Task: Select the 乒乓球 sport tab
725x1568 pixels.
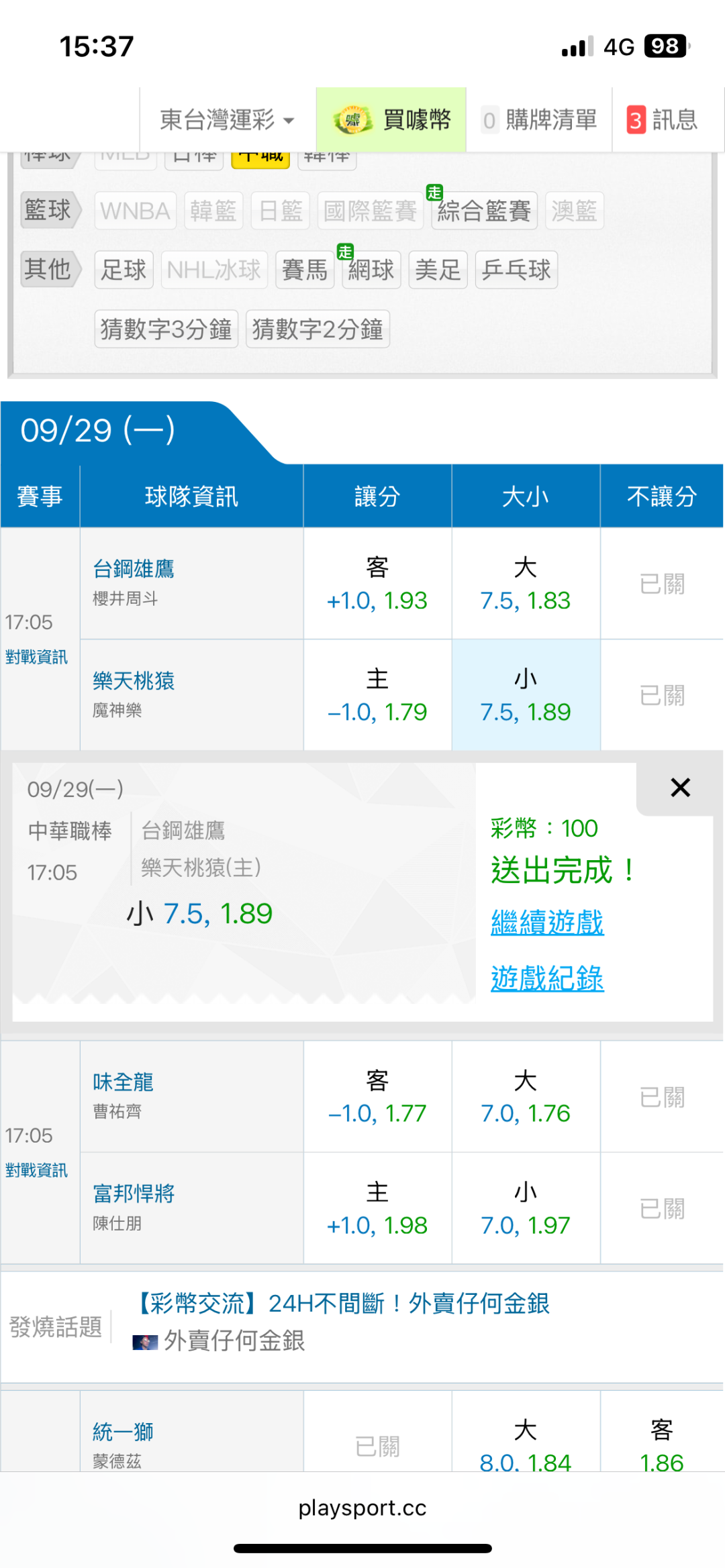Action: click(516, 270)
